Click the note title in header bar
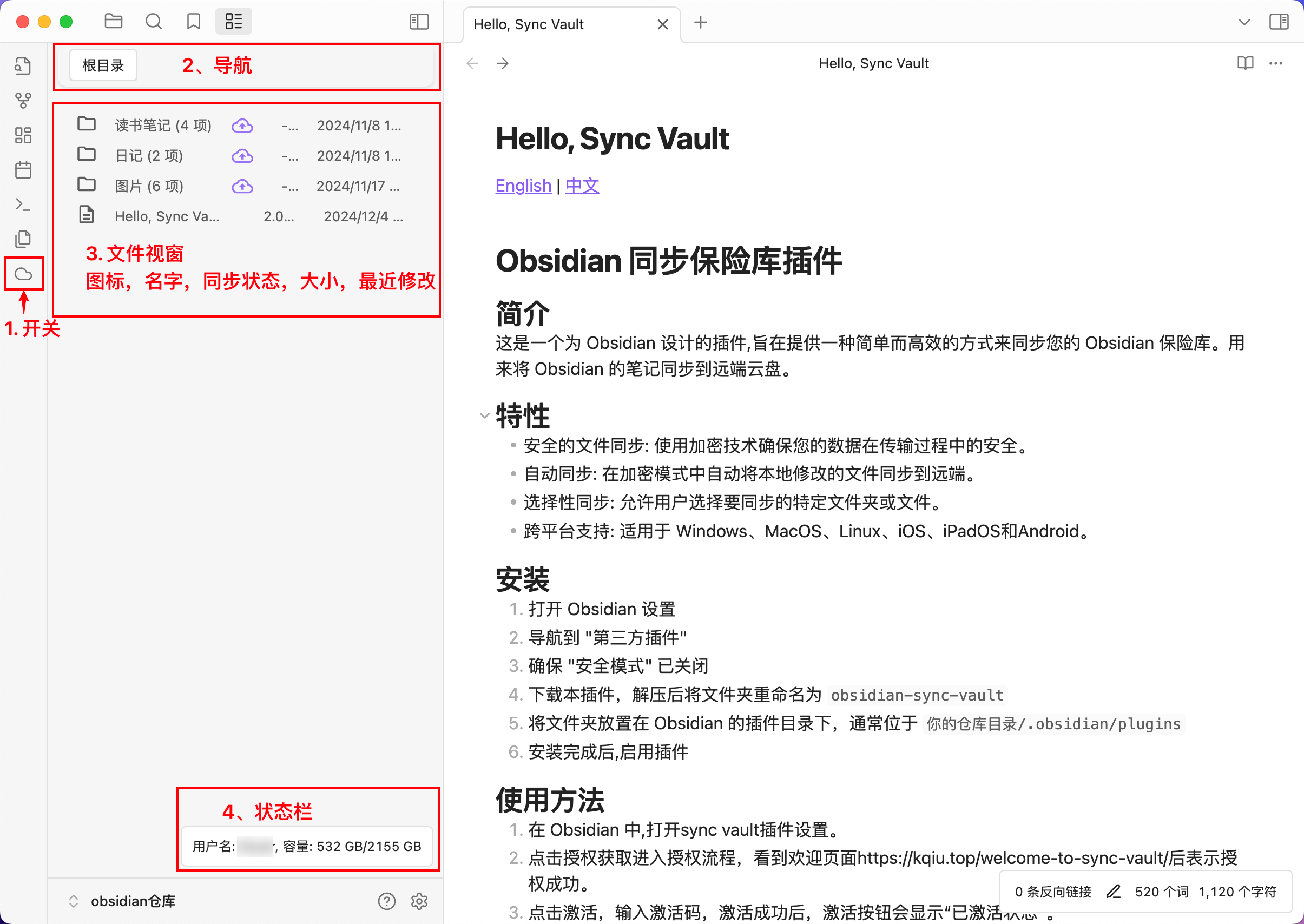This screenshot has width=1304, height=924. [873, 63]
